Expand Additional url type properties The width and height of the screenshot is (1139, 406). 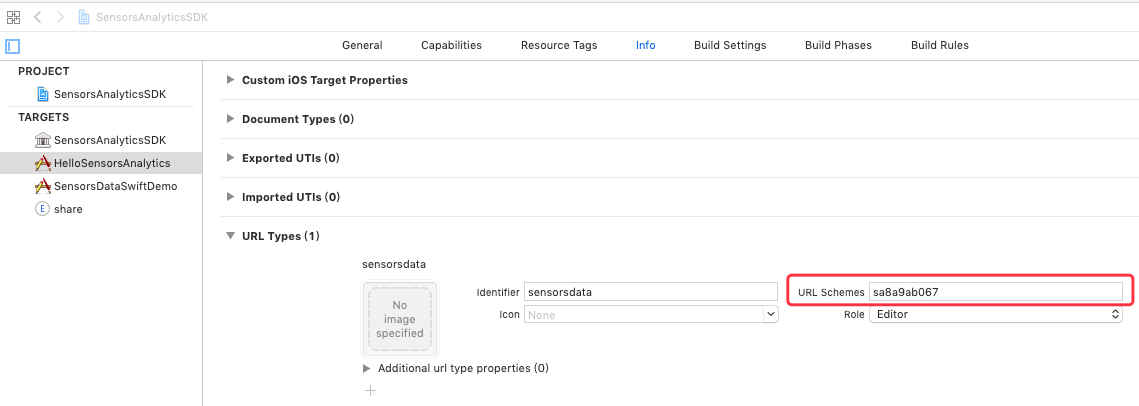(367, 368)
